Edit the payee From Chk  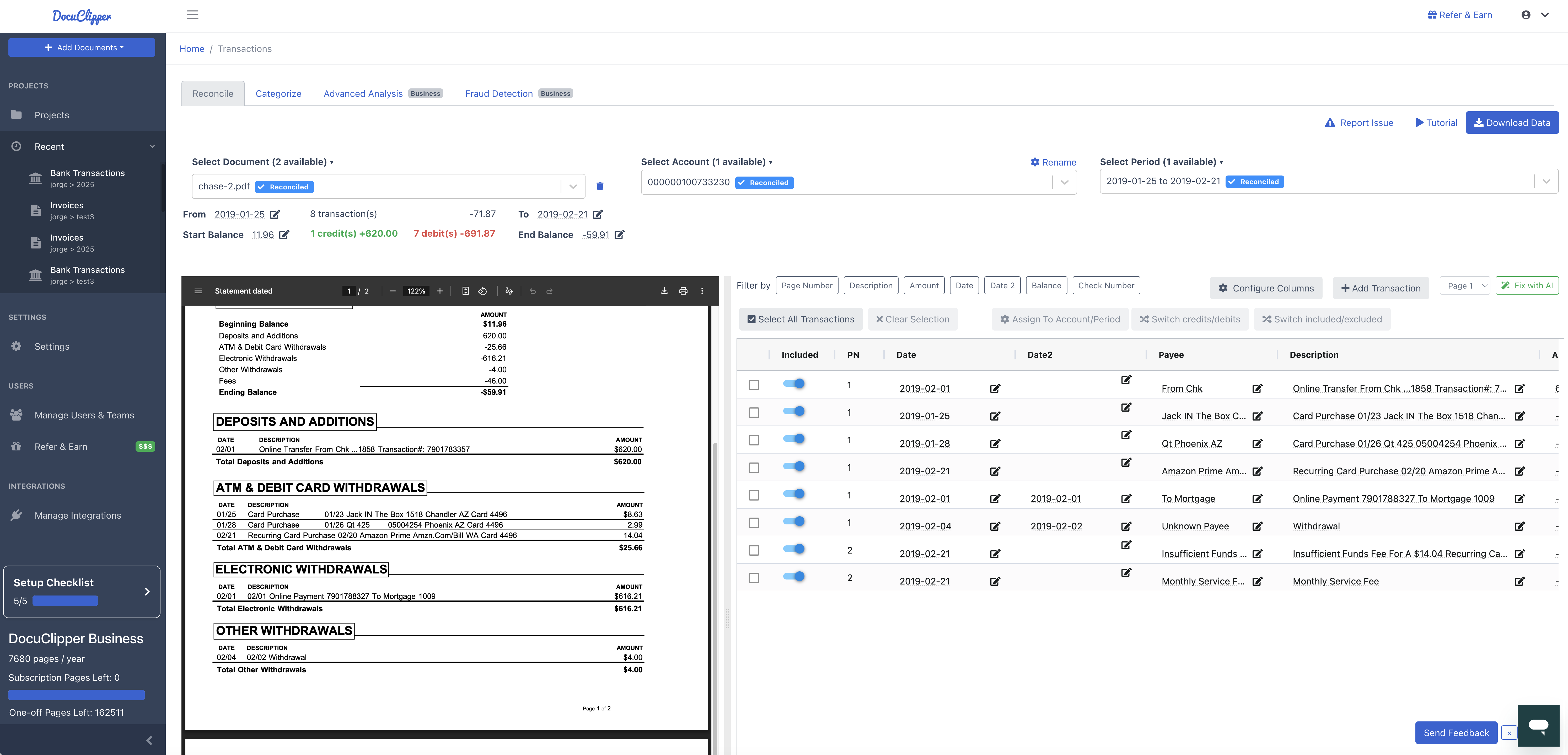pyautogui.click(x=1258, y=389)
